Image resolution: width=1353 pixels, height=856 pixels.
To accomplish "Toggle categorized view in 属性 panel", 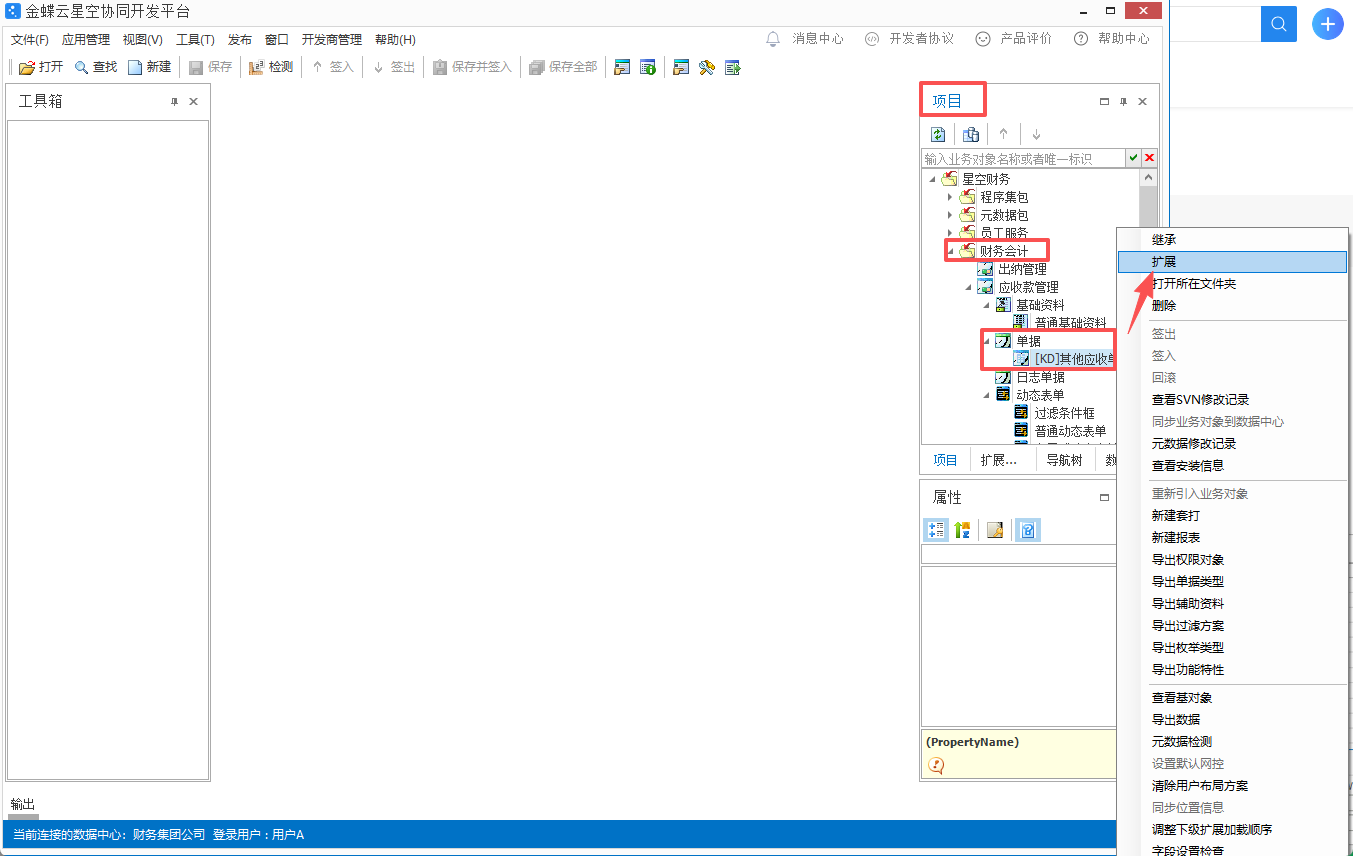I will pyautogui.click(x=936, y=530).
